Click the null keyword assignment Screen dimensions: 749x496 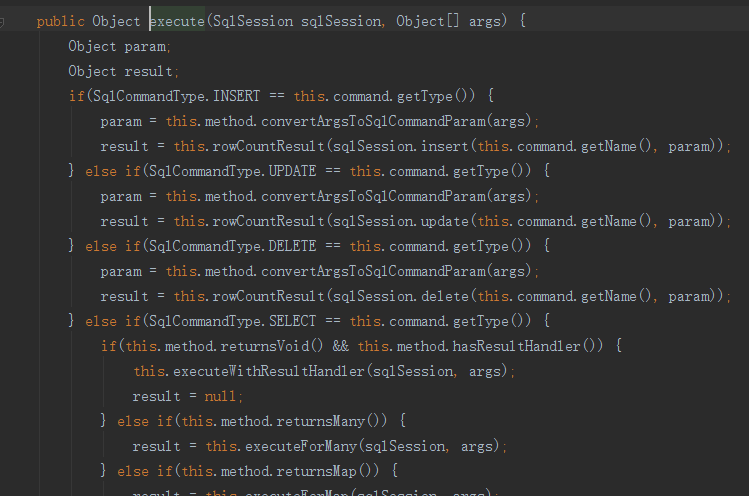220,396
